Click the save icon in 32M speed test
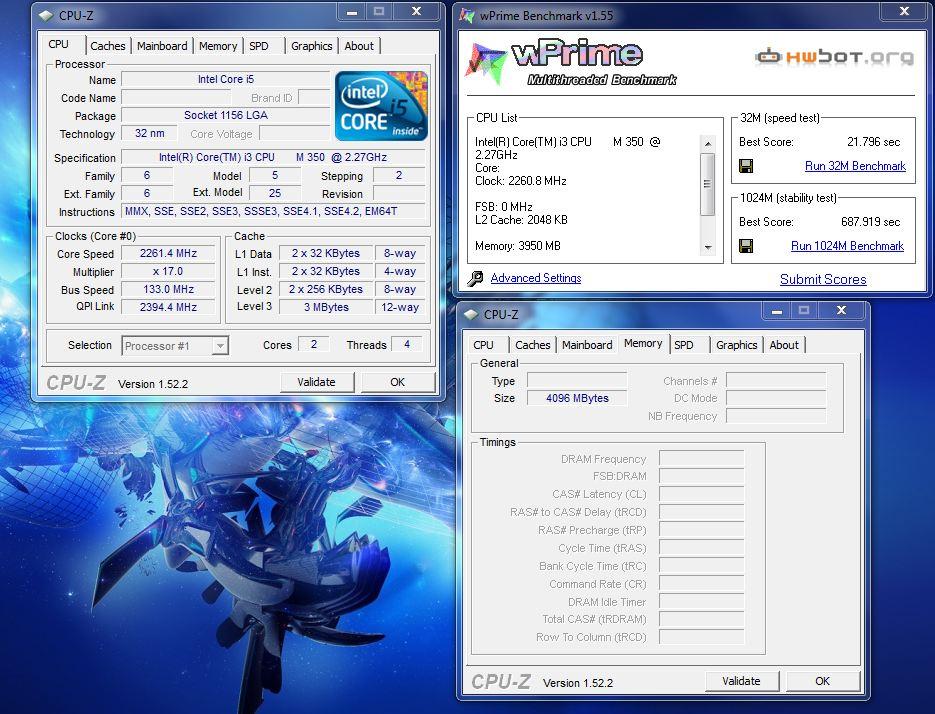The width and height of the screenshot is (935, 714). [745, 166]
